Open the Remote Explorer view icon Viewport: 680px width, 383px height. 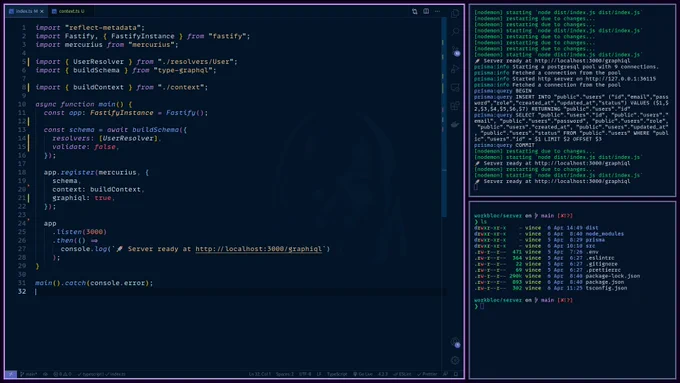pyautogui.click(x=455, y=88)
